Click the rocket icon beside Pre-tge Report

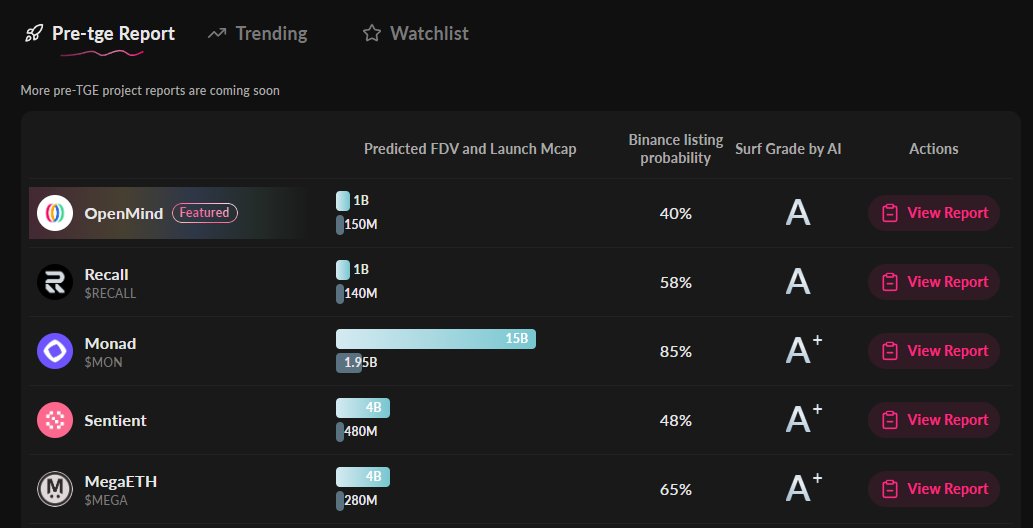point(34,34)
